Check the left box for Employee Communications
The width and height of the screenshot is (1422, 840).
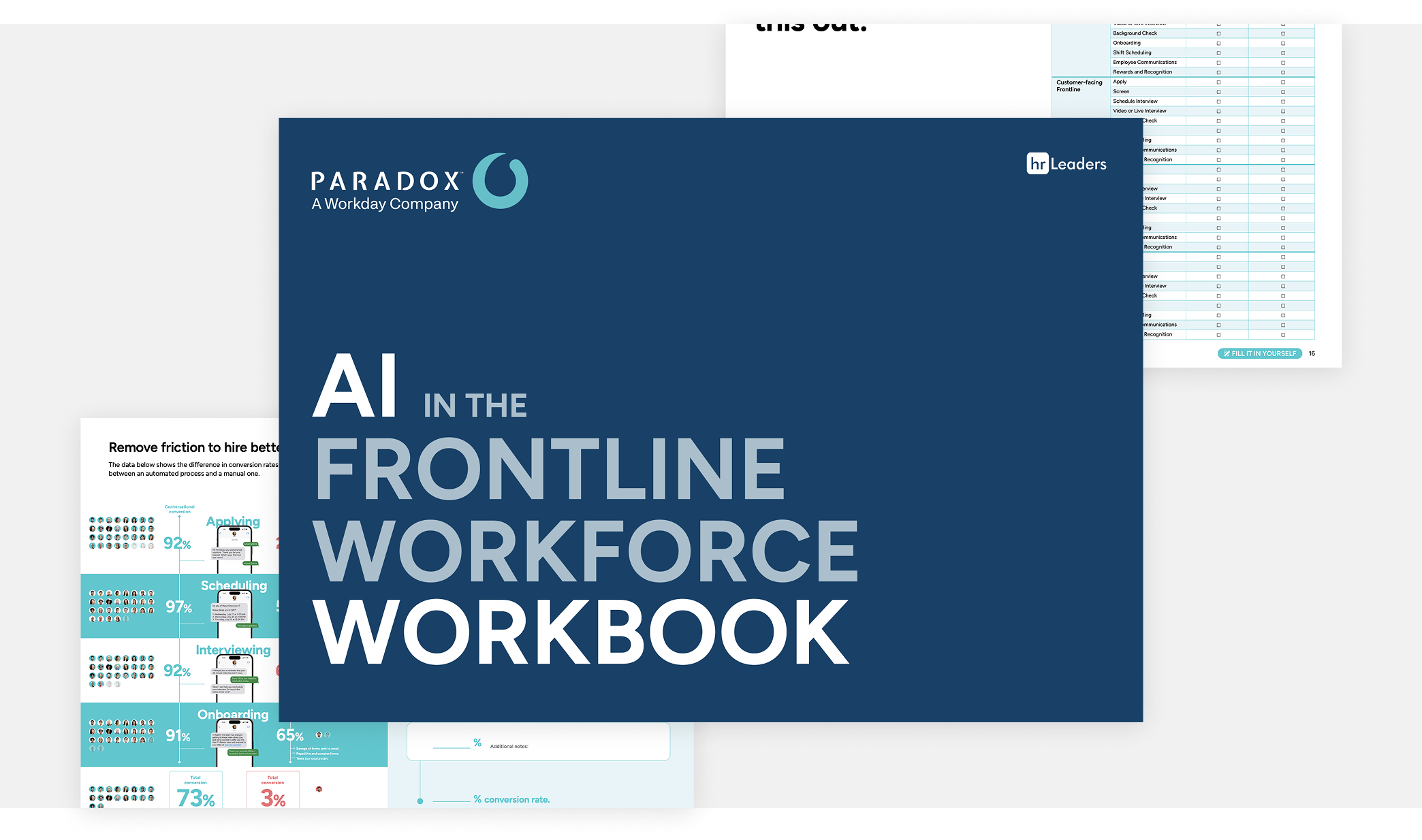coord(1218,63)
